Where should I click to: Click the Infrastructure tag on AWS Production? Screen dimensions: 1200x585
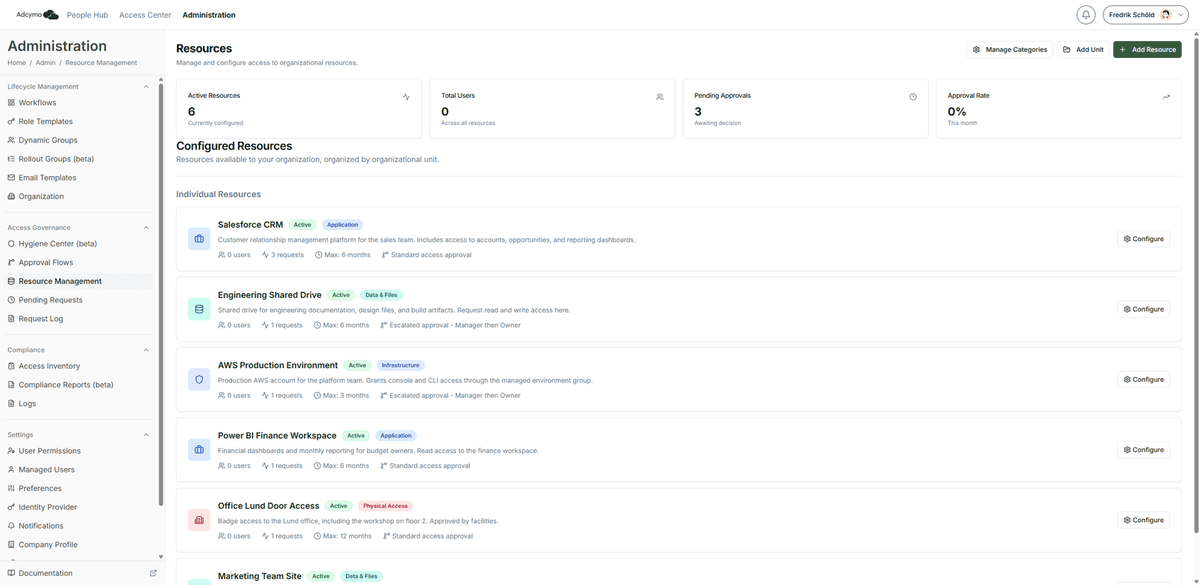pyautogui.click(x=401, y=365)
